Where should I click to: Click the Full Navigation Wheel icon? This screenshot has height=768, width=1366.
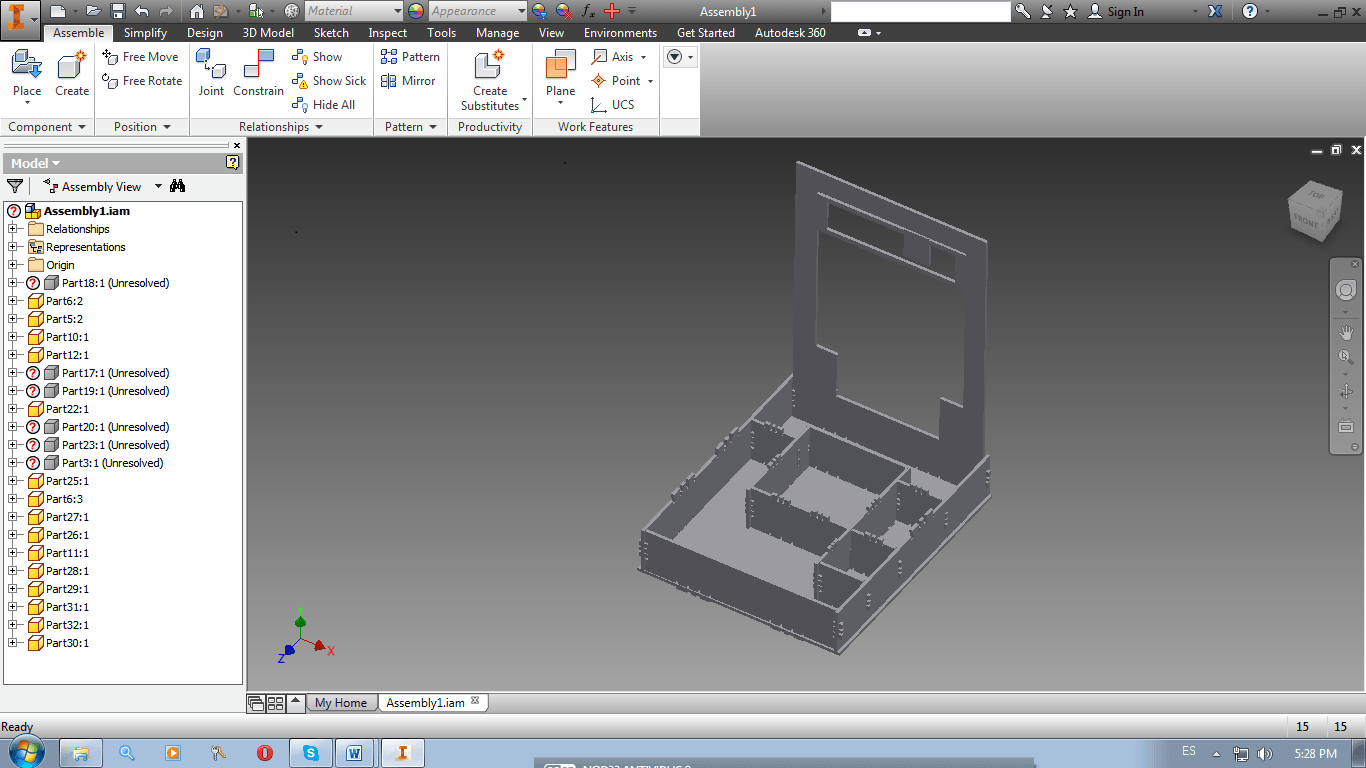click(1346, 290)
